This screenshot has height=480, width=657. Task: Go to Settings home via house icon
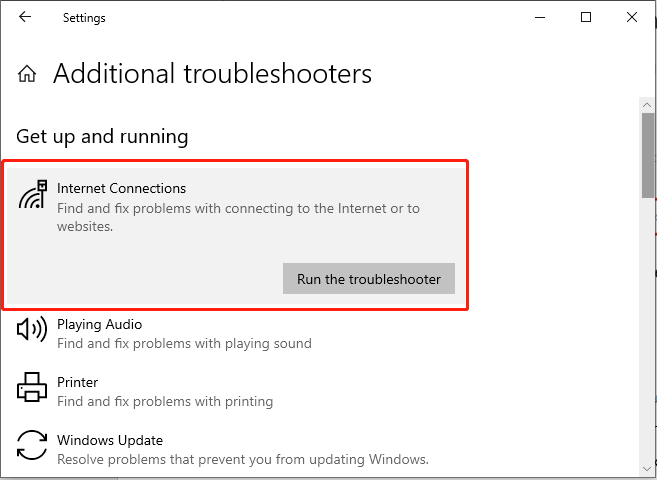(27, 74)
